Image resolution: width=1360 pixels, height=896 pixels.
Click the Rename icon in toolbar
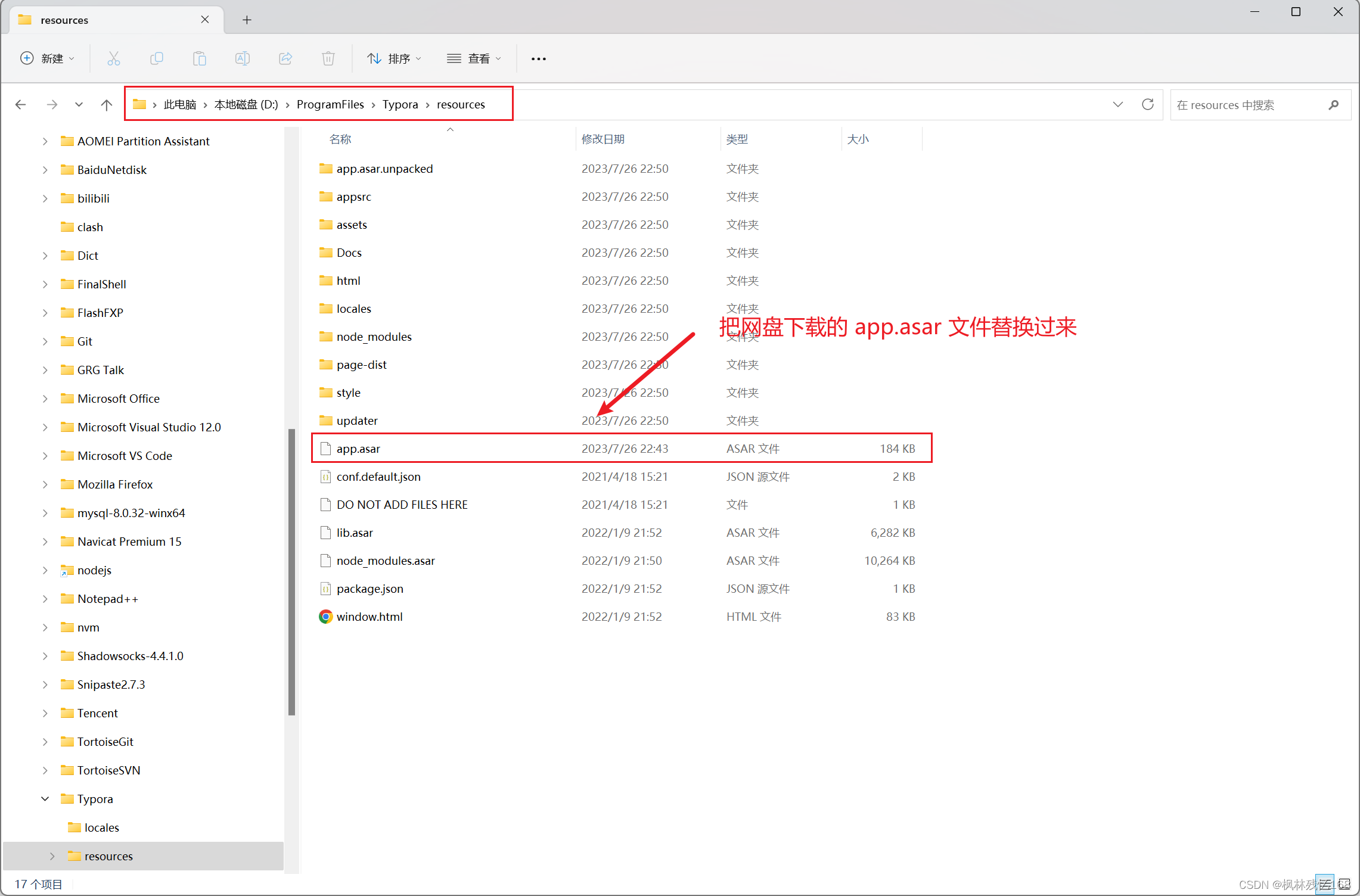coord(243,58)
